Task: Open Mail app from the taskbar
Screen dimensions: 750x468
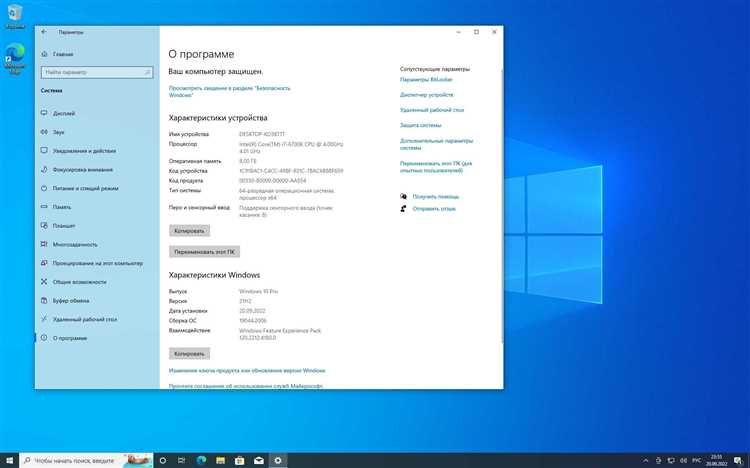Action: 259,460
